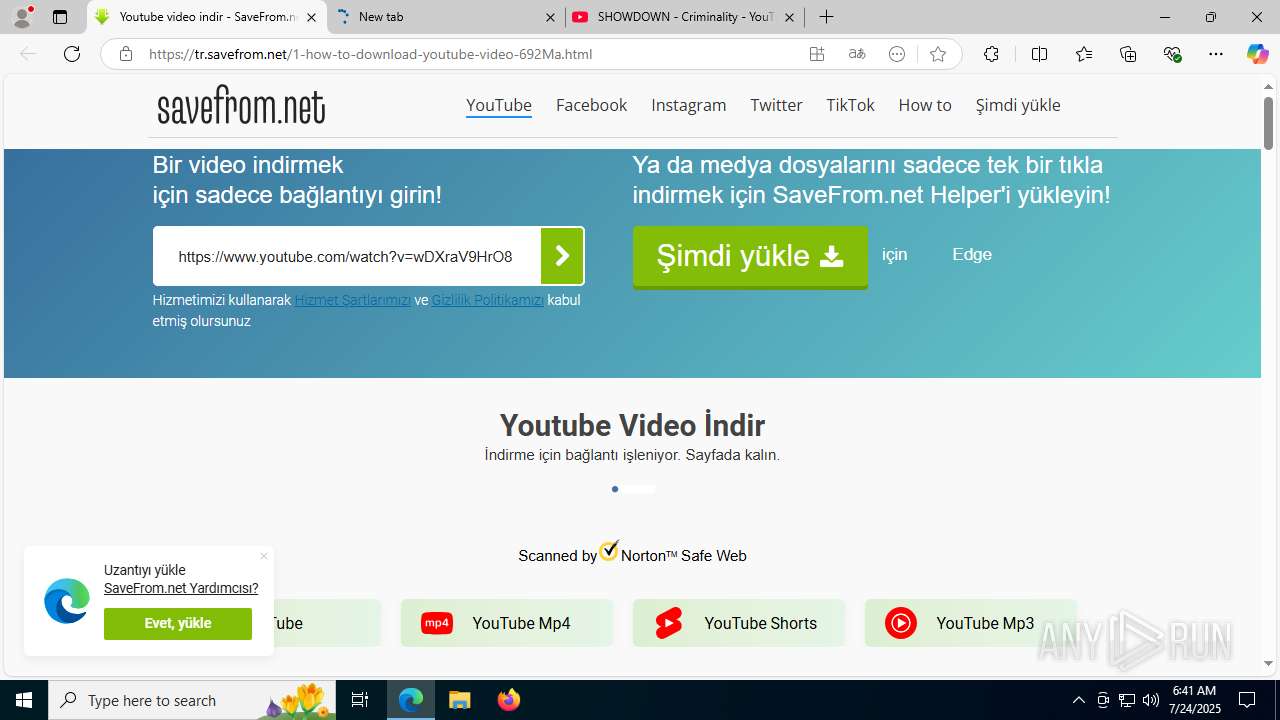Click Şimdi yükle green install button

click(x=750, y=257)
